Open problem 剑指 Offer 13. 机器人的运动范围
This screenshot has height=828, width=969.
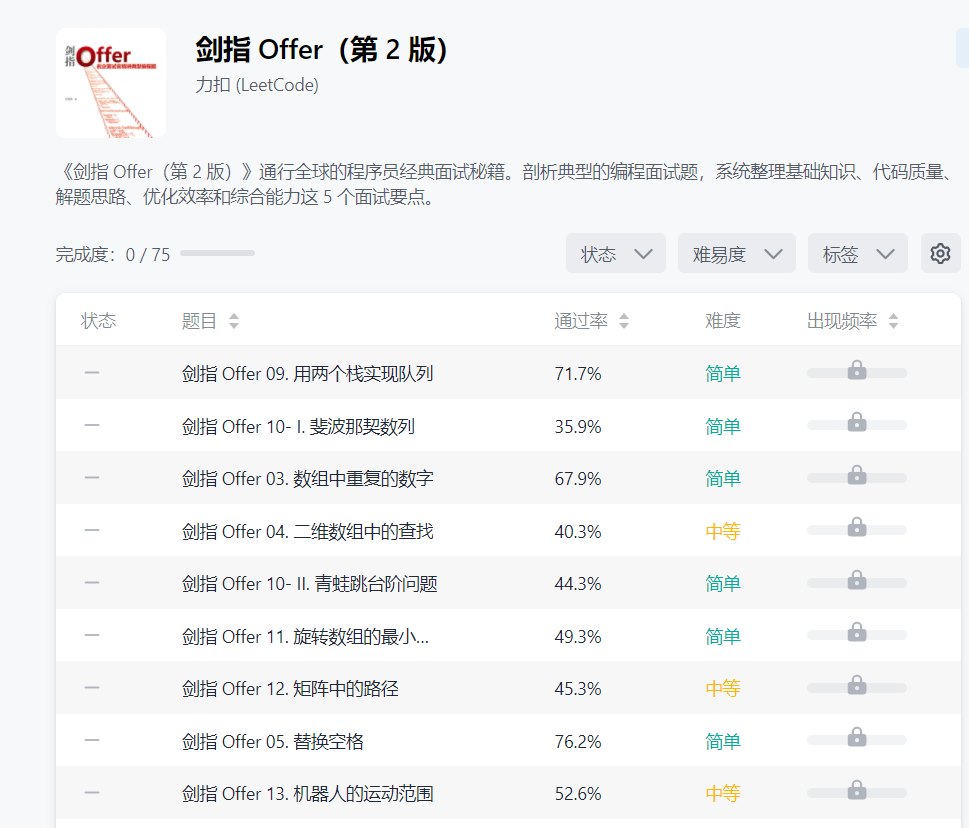[307, 794]
